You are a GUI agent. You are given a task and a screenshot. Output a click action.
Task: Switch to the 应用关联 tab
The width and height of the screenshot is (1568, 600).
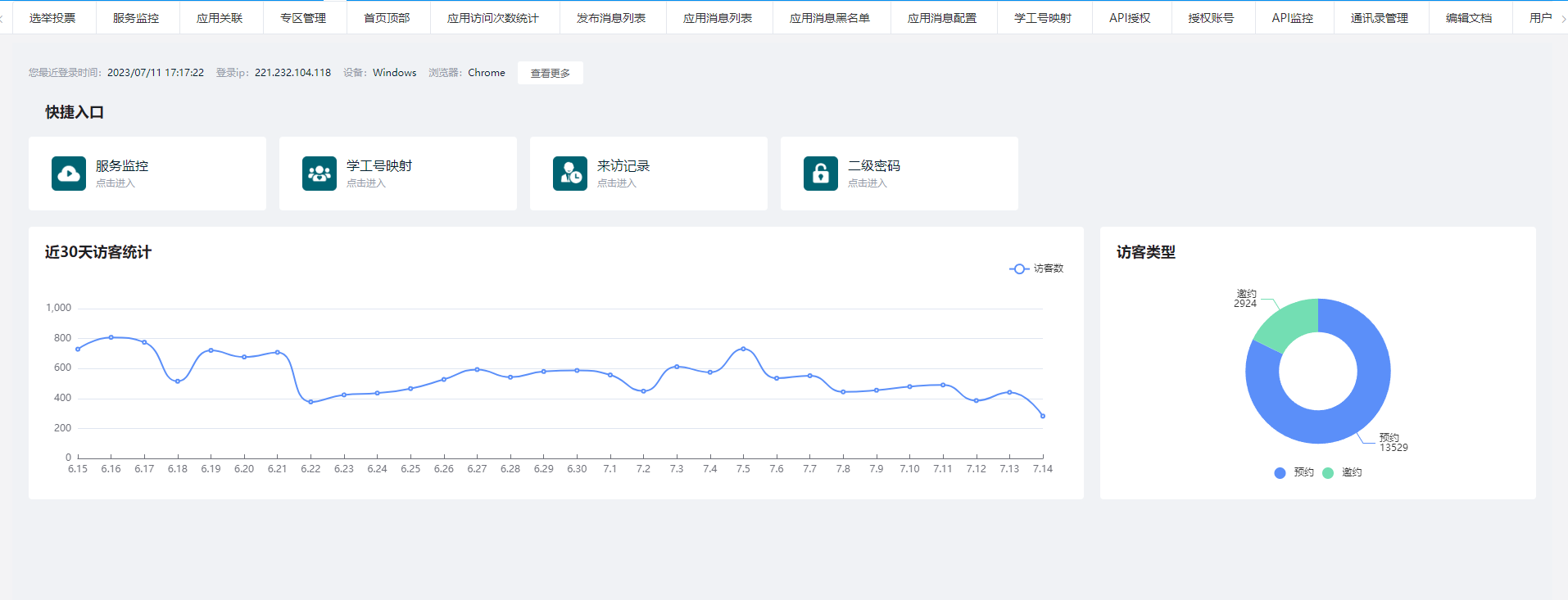[x=220, y=17]
